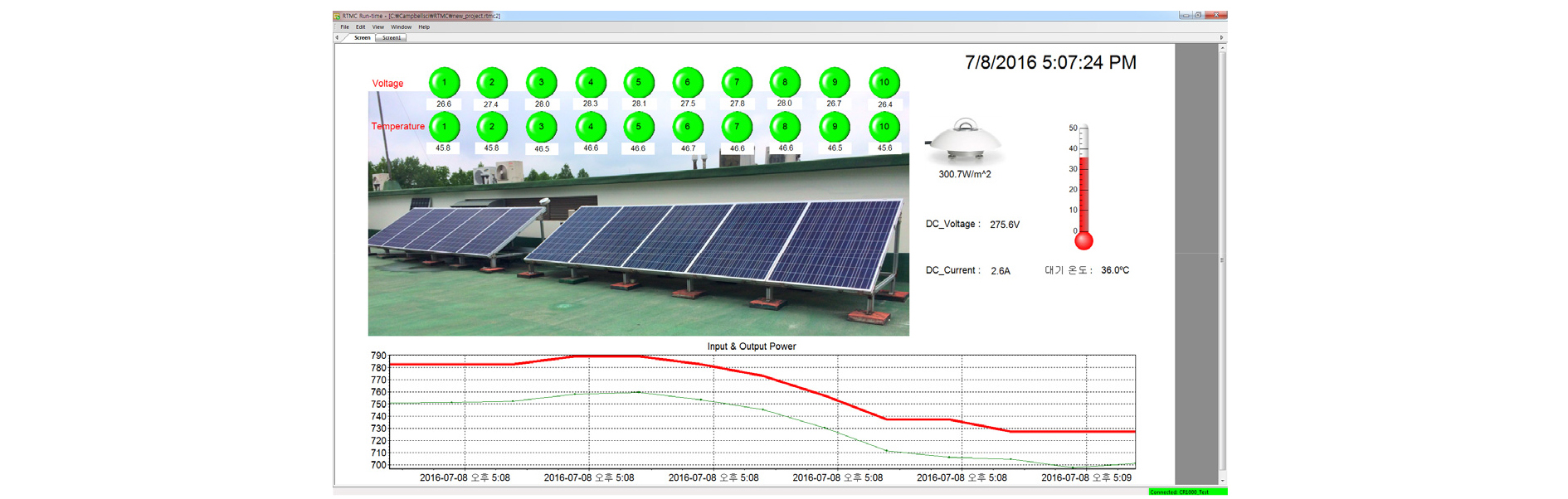This screenshot has width=1568, height=499.
Task: Click the Connected CR1000_Test status indicator
Action: [1186, 492]
